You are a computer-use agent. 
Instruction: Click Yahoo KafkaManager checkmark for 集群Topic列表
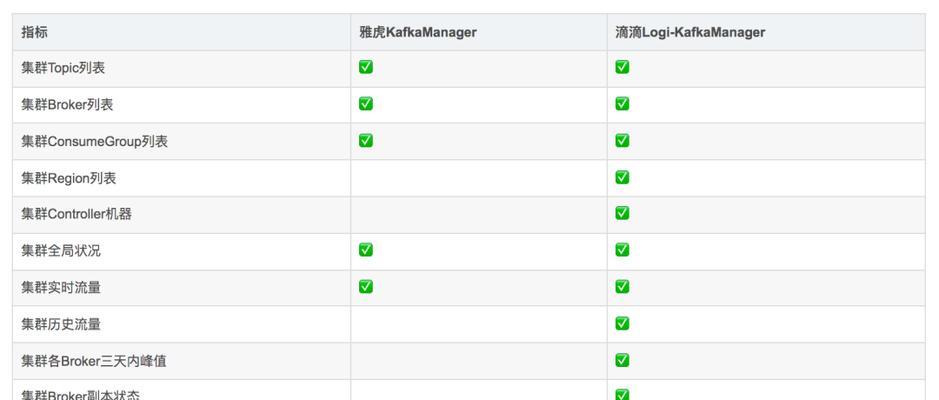[366, 67]
